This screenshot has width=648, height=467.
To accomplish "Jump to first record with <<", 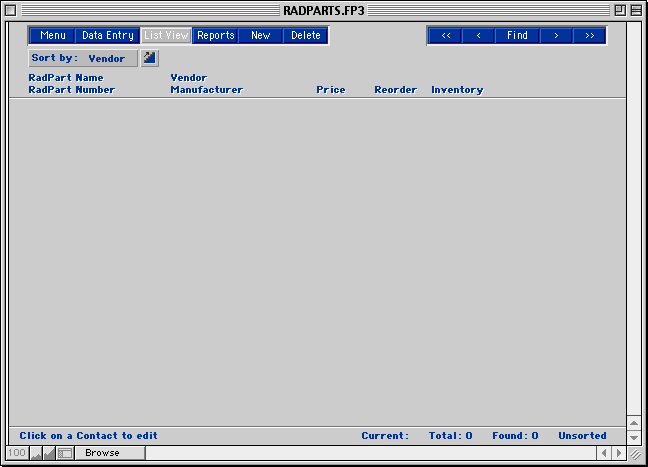I will (445, 36).
